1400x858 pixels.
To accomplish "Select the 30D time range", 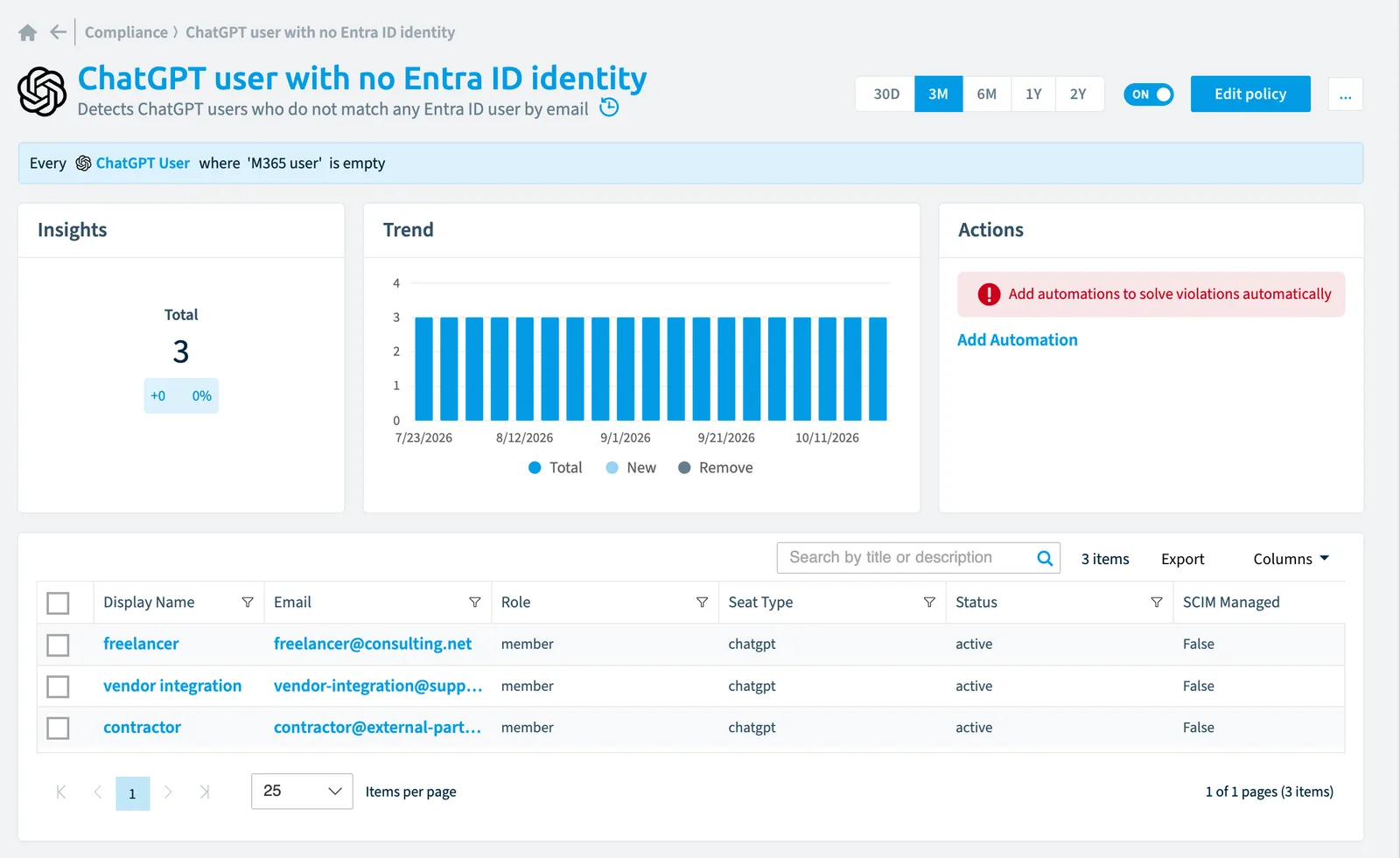I will pos(885,94).
